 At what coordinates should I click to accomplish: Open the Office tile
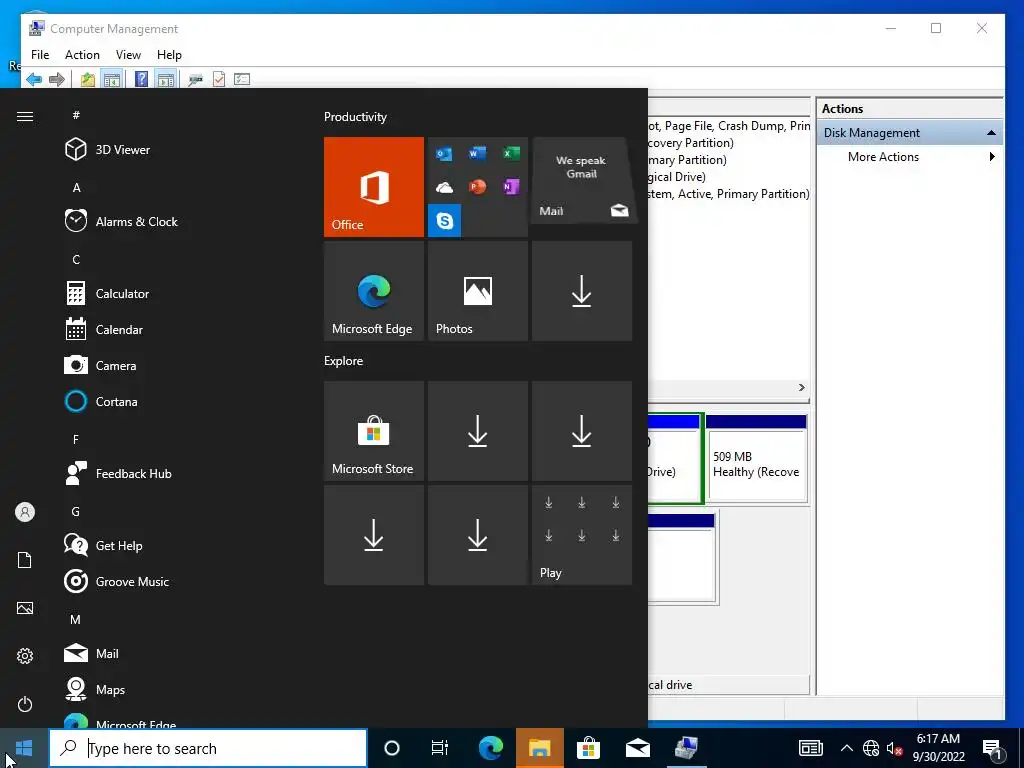[x=374, y=187]
